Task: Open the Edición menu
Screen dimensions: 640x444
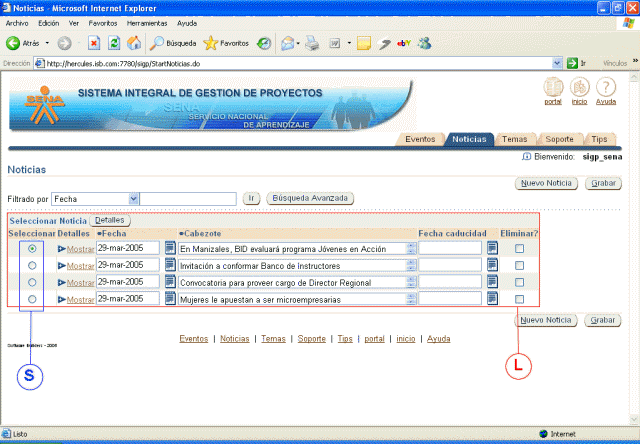Action: pyautogui.click(x=49, y=23)
